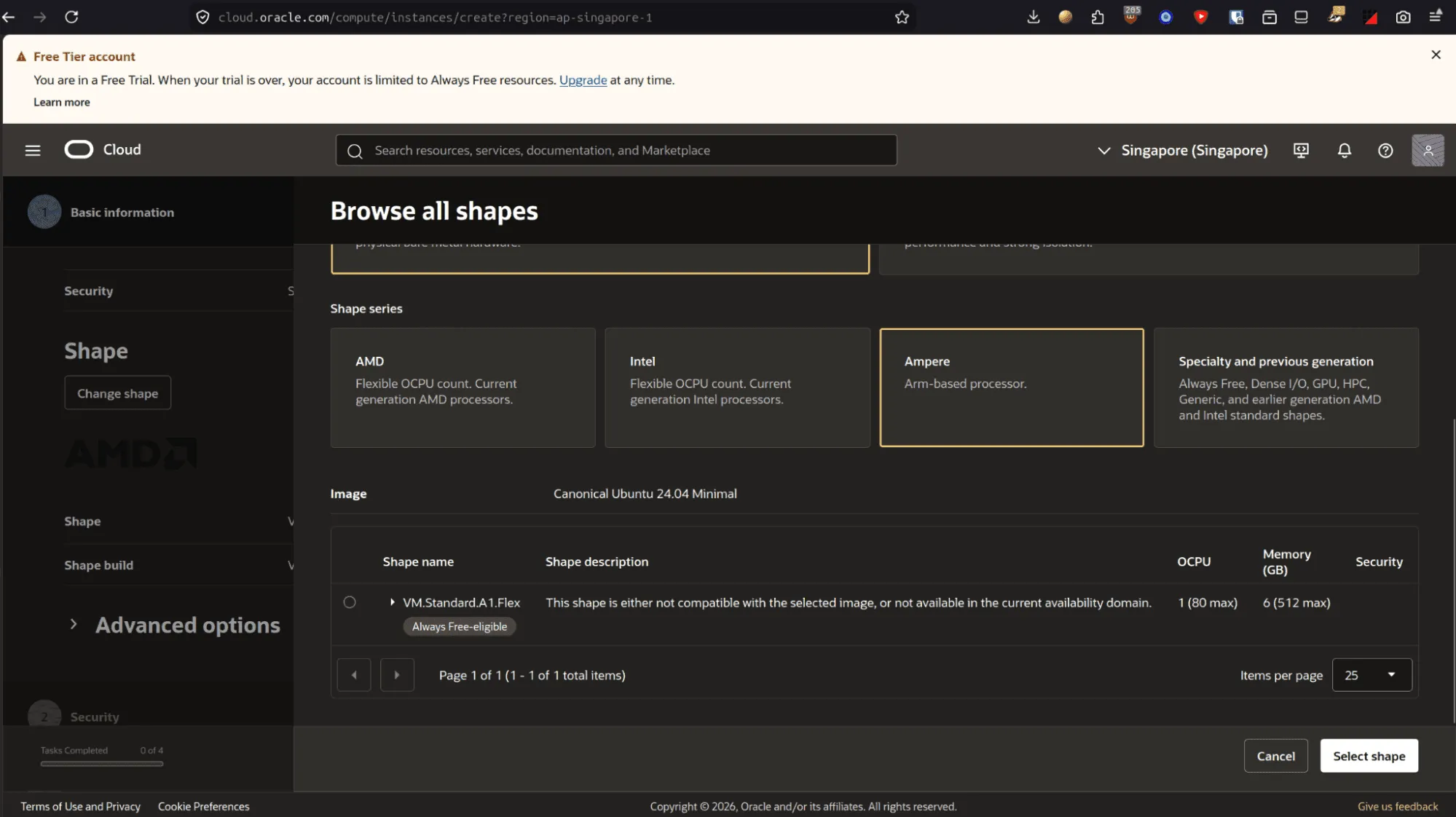Click the Shape name column header

pyautogui.click(x=418, y=561)
